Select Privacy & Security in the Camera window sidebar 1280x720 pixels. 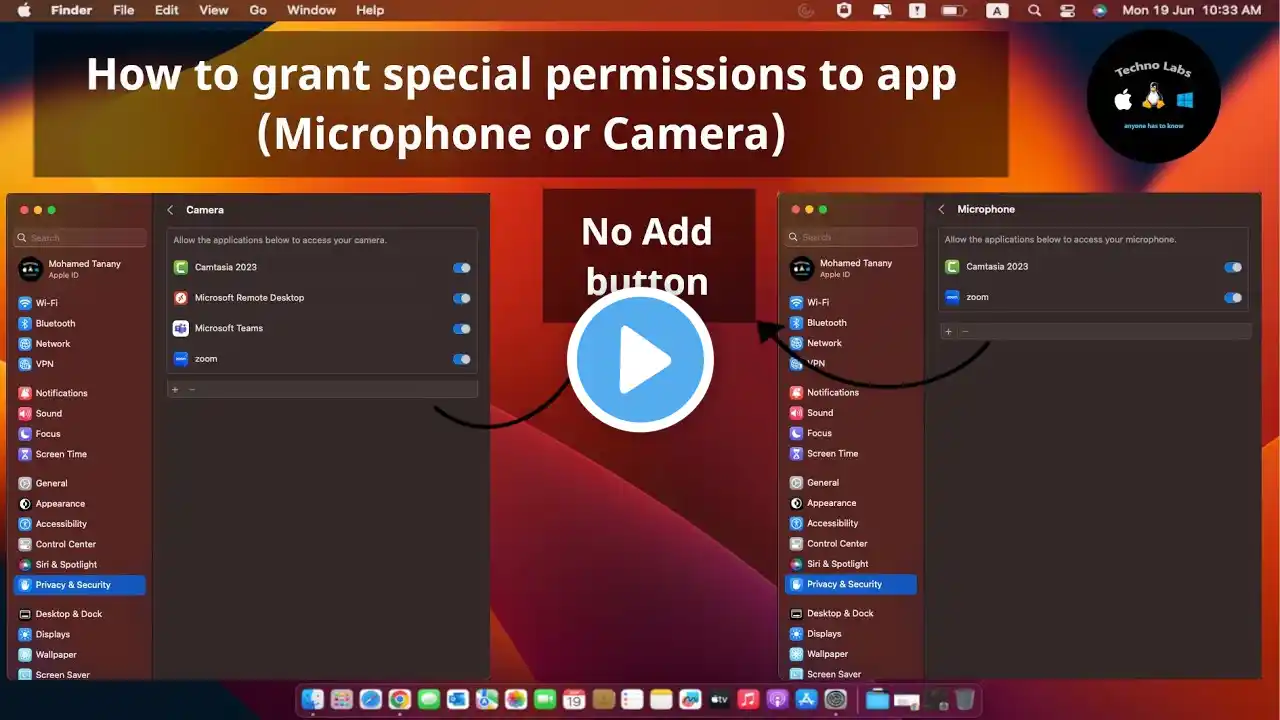(80, 585)
